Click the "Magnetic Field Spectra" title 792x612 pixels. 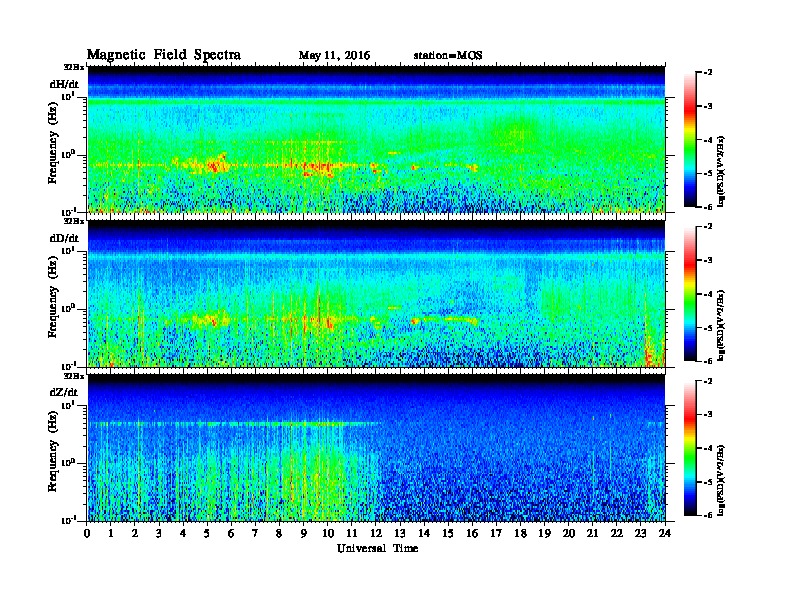164,55
